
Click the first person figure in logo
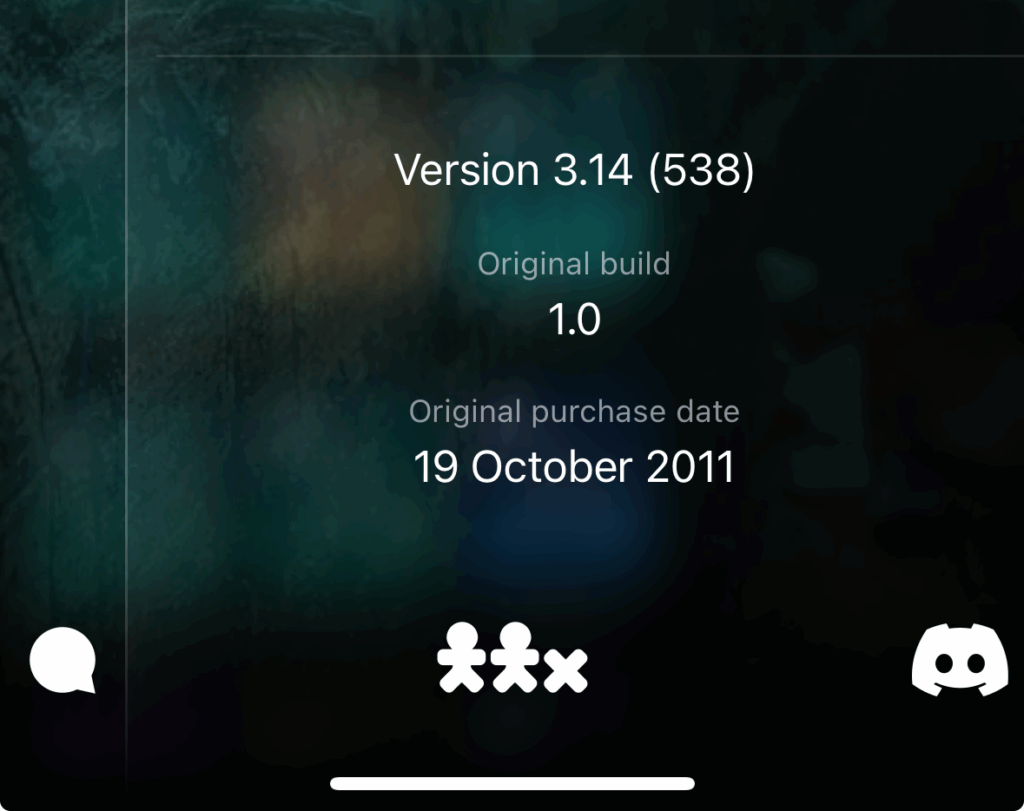click(462, 657)
